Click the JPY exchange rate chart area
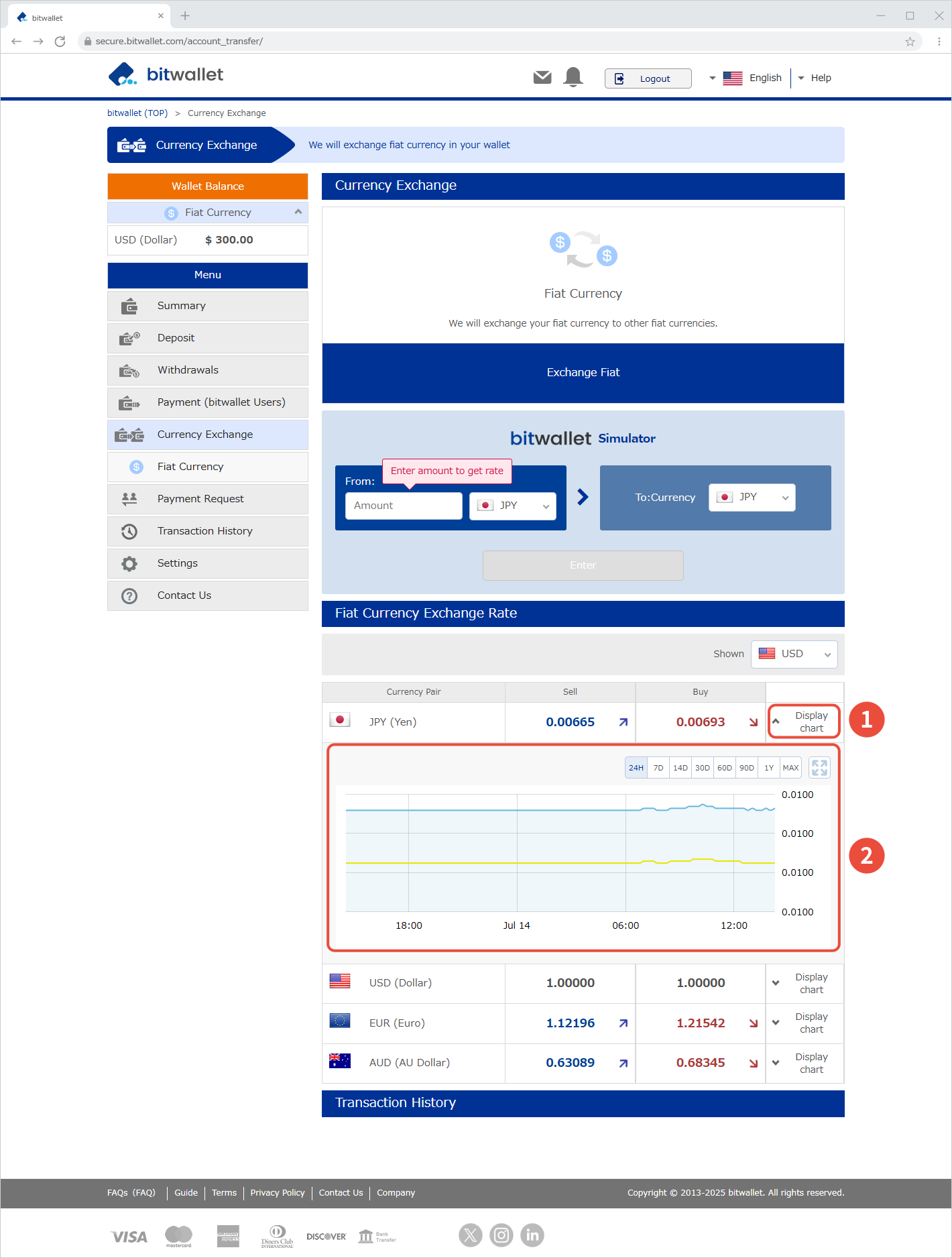 [x=560, y=853]
